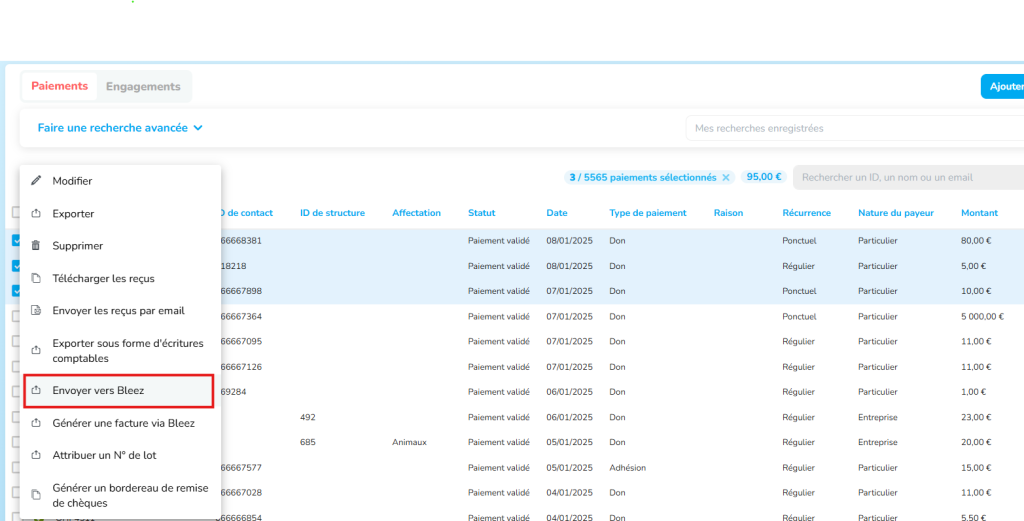Viewport: 1024px width, 521px height.
Task: Clear selection using X on selected payments chip
Action: pos(726,177)
